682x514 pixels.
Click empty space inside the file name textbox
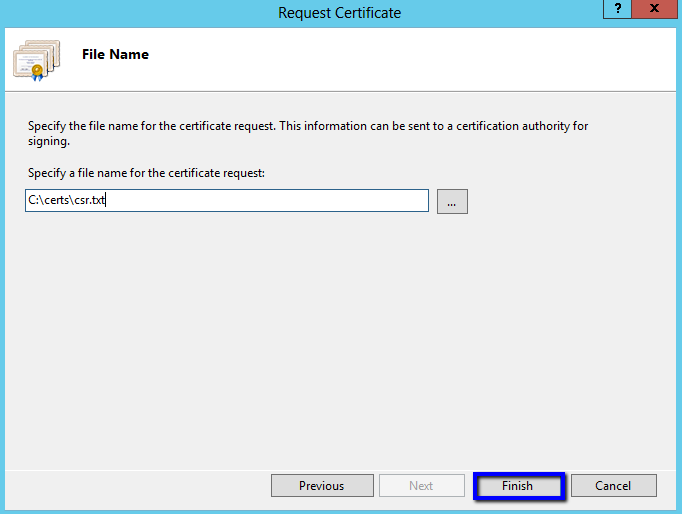(x=300, y=201)
